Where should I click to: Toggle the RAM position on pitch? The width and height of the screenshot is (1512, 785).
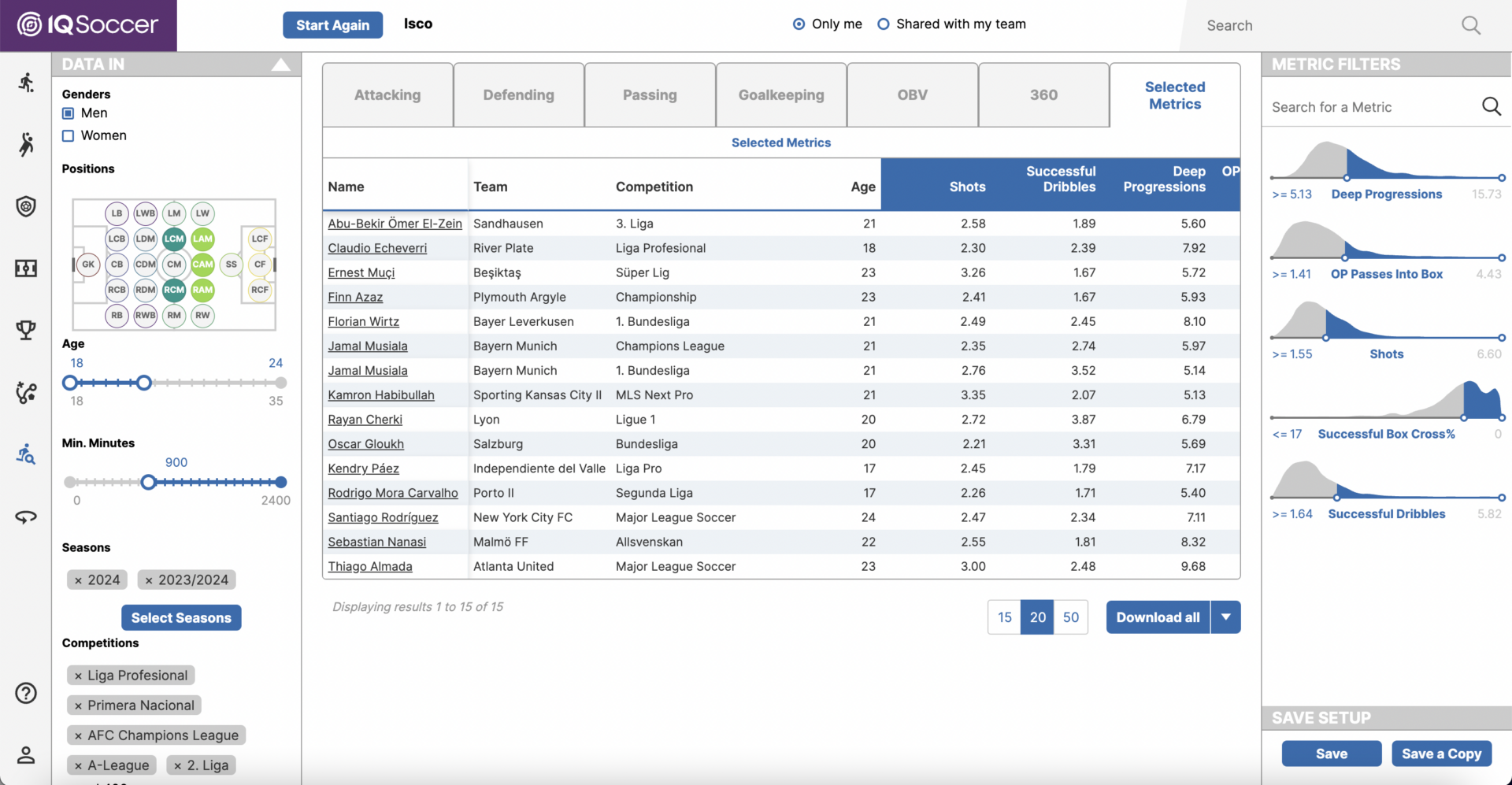tap(202, 290)
